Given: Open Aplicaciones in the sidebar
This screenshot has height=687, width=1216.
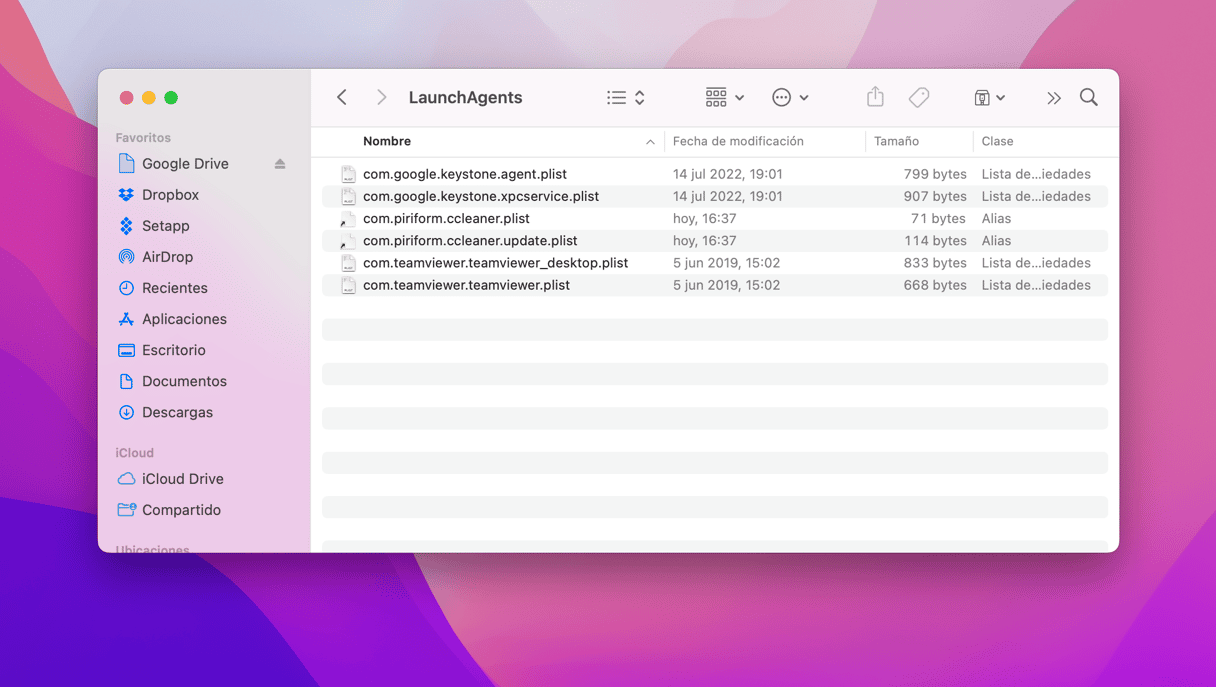Looking at the screenshot, I should pos(184,319).
